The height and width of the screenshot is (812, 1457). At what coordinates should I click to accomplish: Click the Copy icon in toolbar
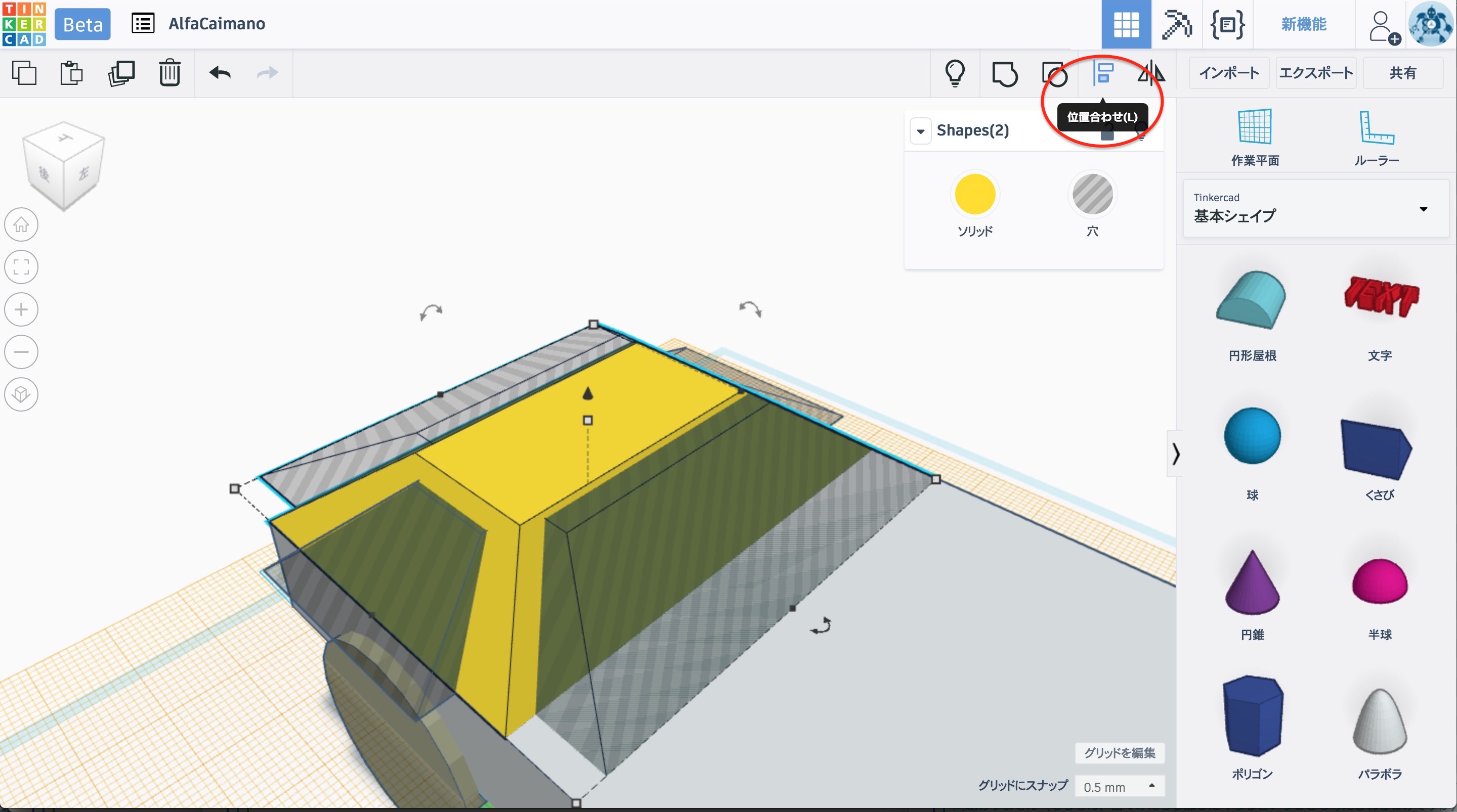[24, 73]
